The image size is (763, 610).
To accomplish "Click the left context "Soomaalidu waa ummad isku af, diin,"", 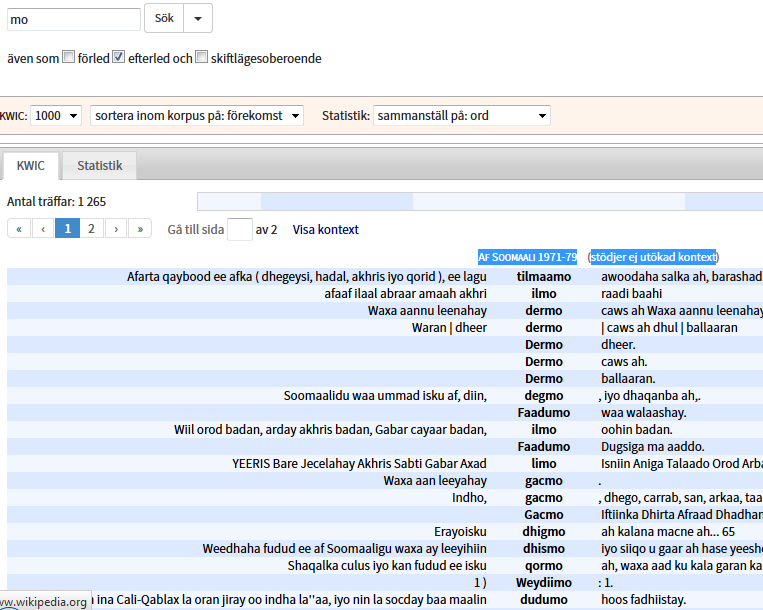I will (x=385, y=396).
